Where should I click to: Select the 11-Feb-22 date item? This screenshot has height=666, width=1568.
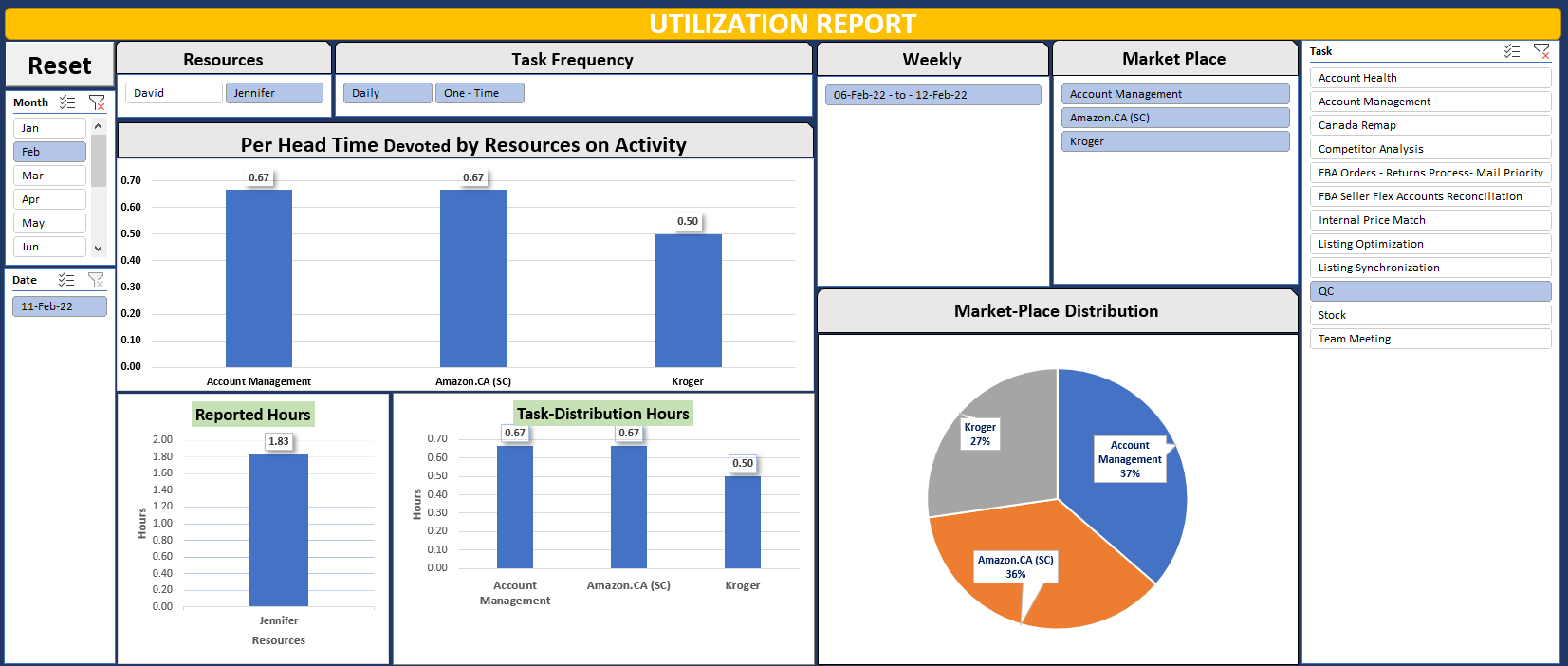click(x=60, y=306)
